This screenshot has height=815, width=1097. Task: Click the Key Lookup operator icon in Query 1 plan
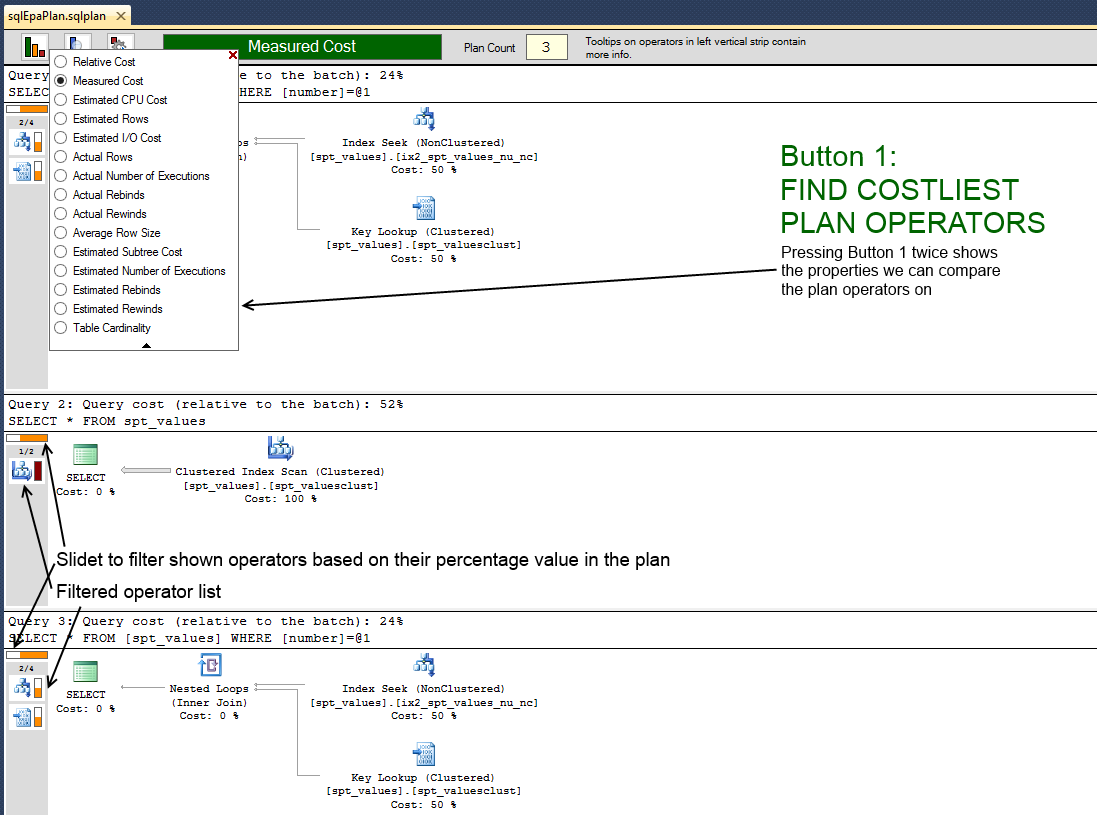click(x=424, y=208)
